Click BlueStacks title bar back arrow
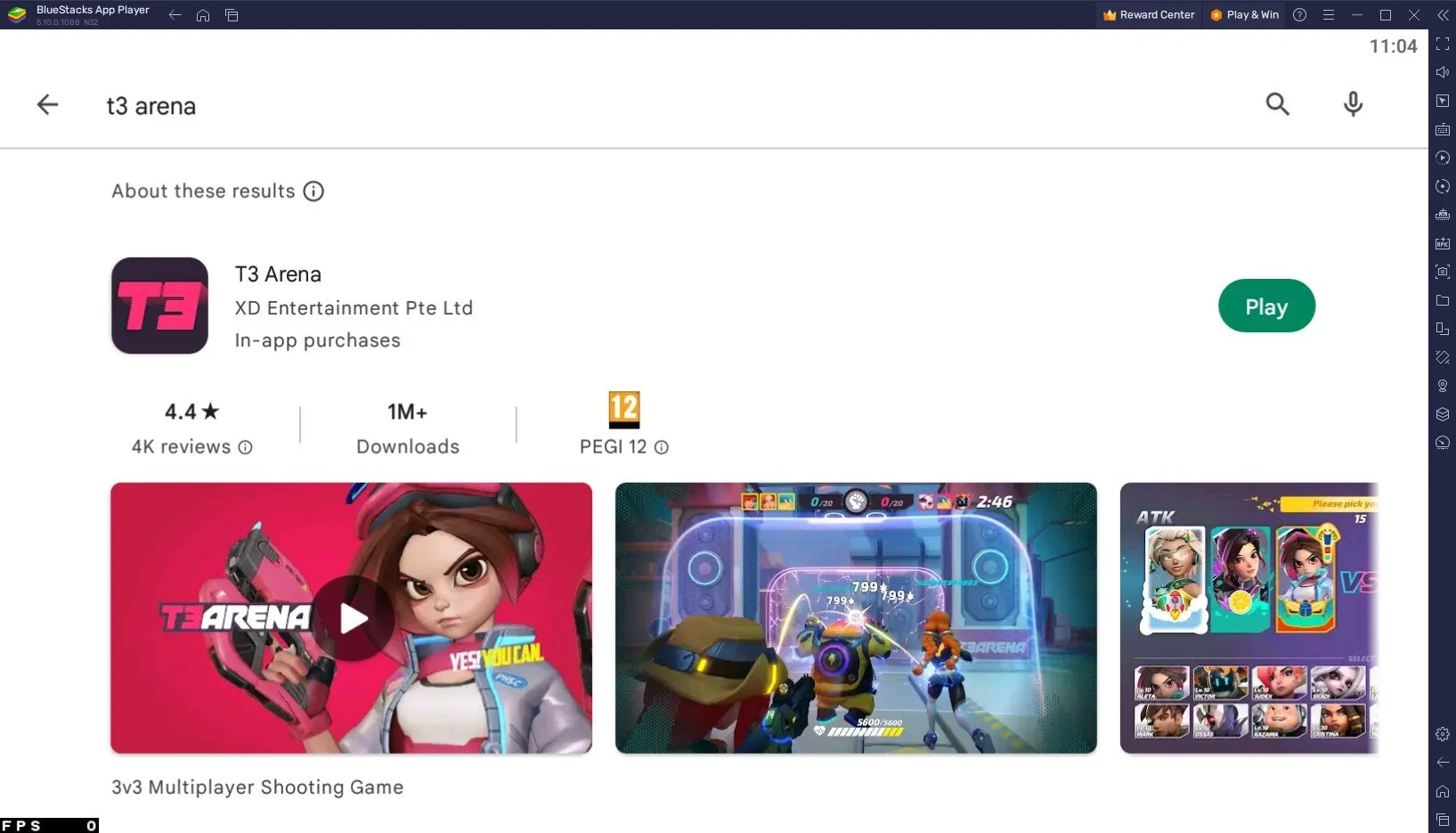 (x=175, y=15)
